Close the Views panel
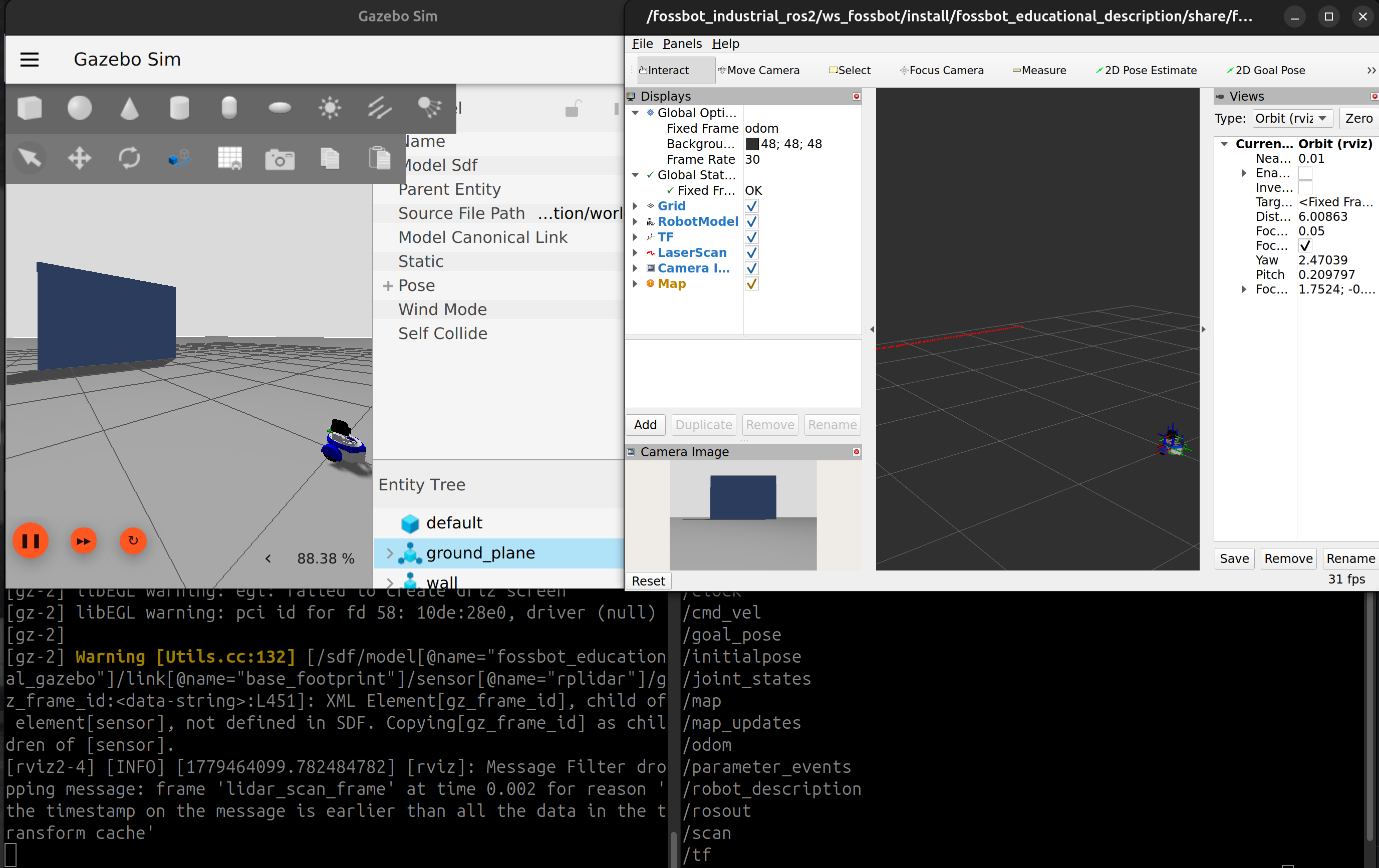 click(x=1374, y=96)
